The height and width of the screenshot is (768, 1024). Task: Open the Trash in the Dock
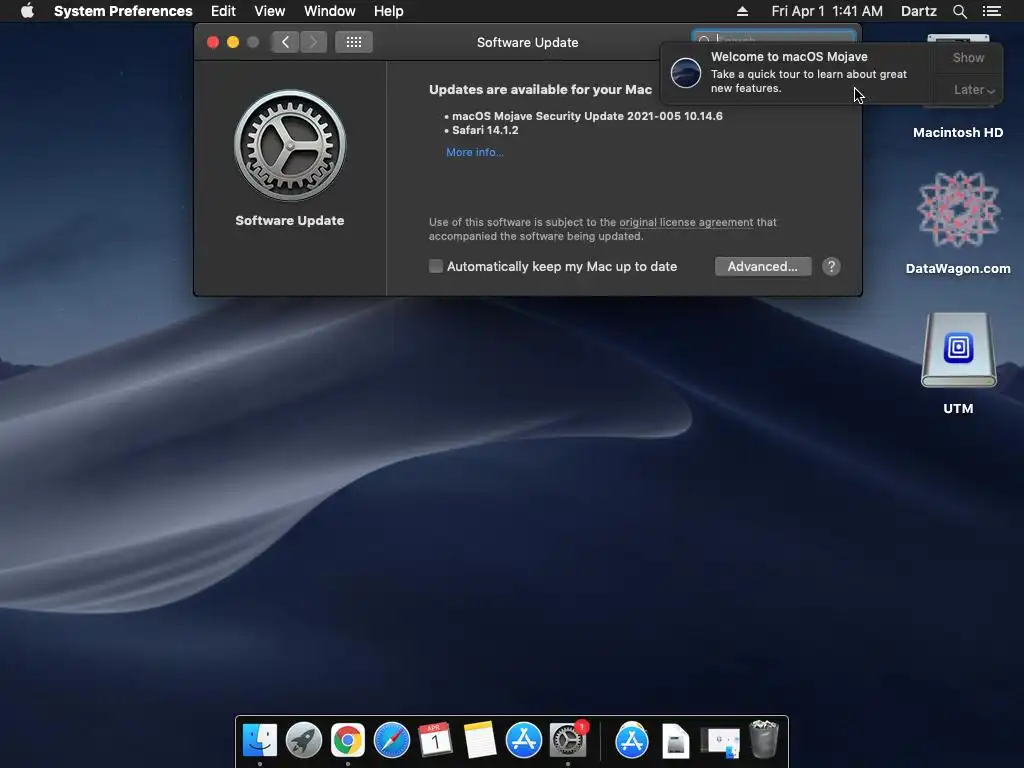[764, 739]
